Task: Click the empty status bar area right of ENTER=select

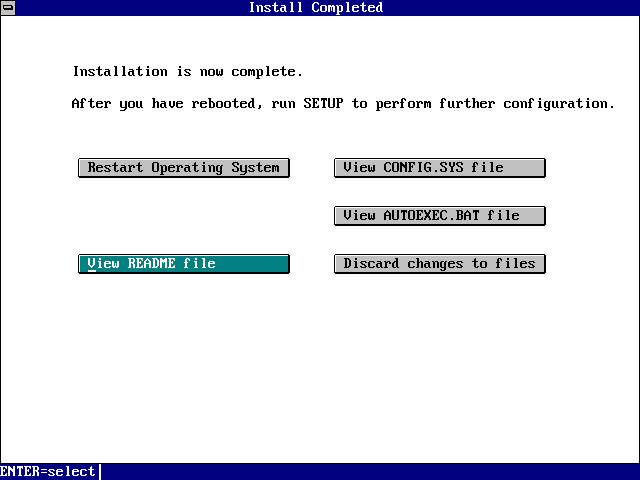Action: pyautogui.click(x=370, y=472)
